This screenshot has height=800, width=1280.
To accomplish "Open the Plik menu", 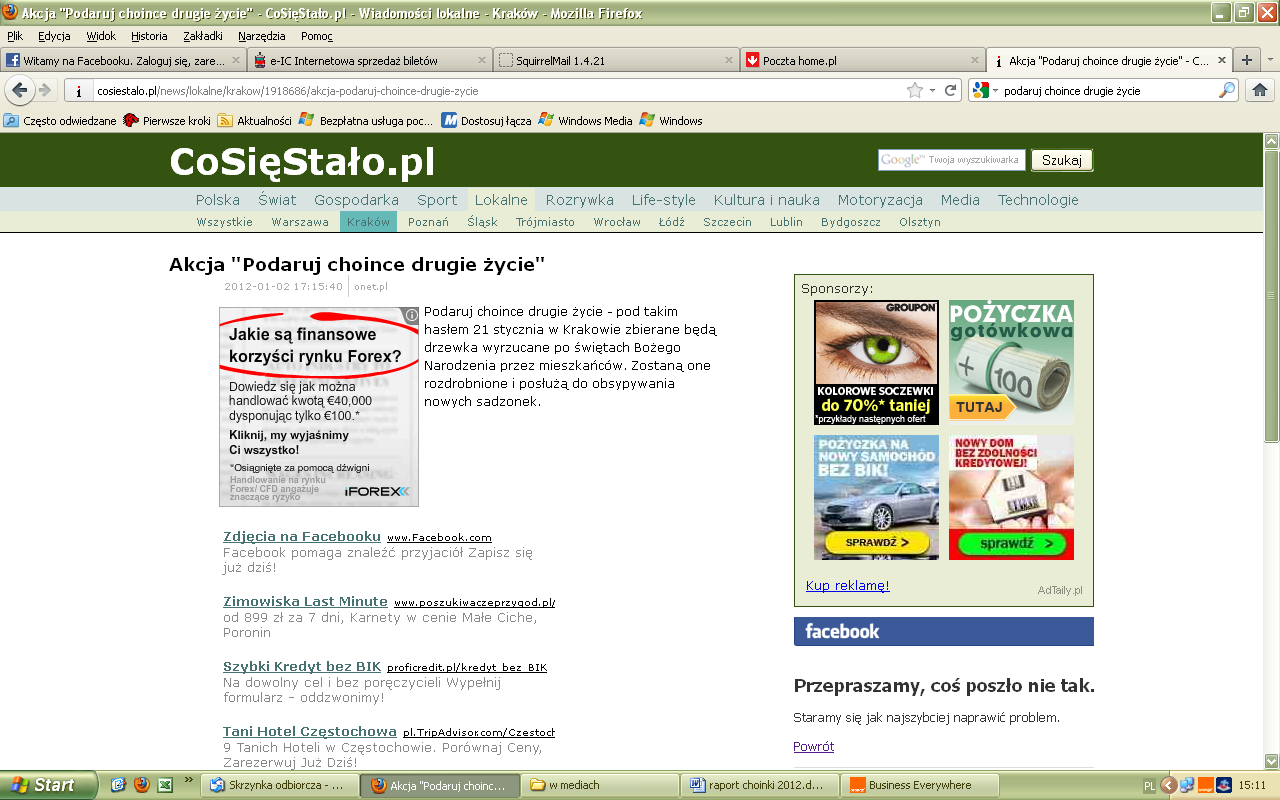I will click(x=15, y=36).
